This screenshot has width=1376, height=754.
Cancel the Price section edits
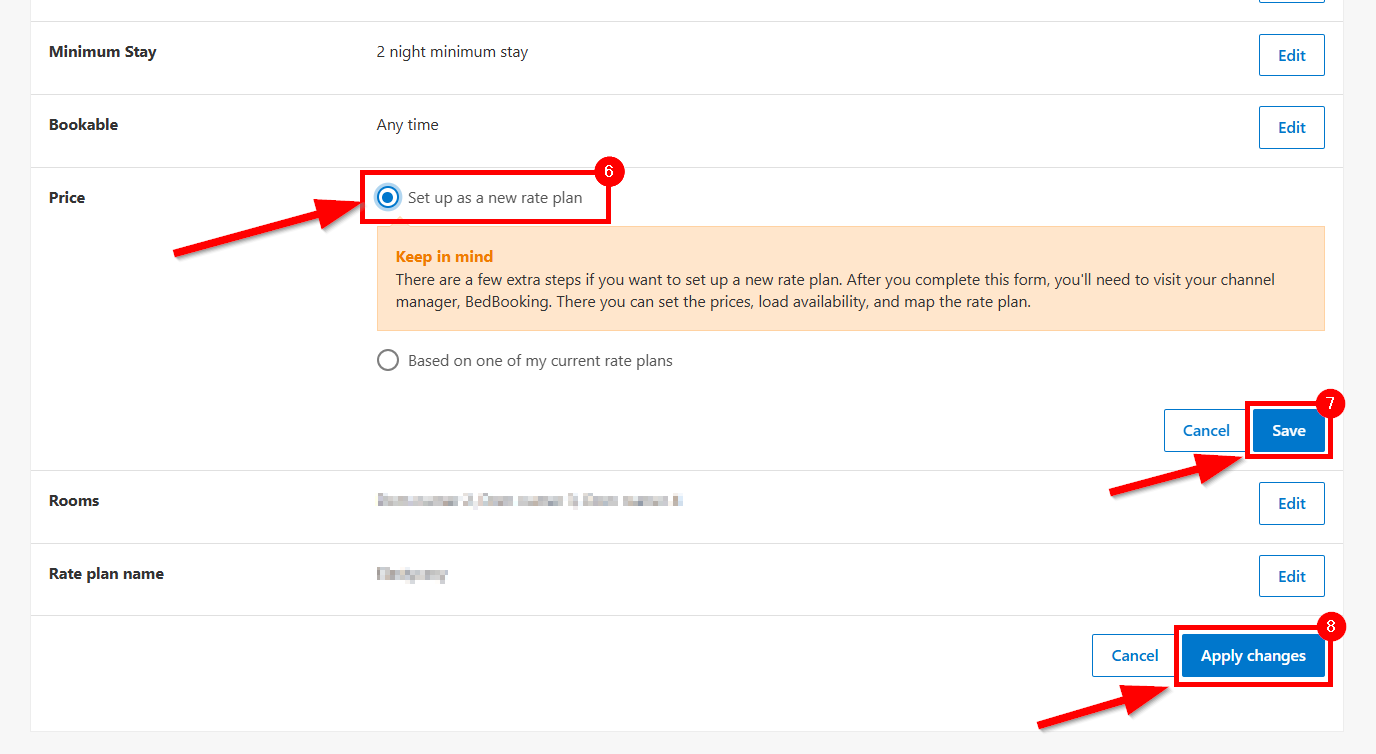1206,430
